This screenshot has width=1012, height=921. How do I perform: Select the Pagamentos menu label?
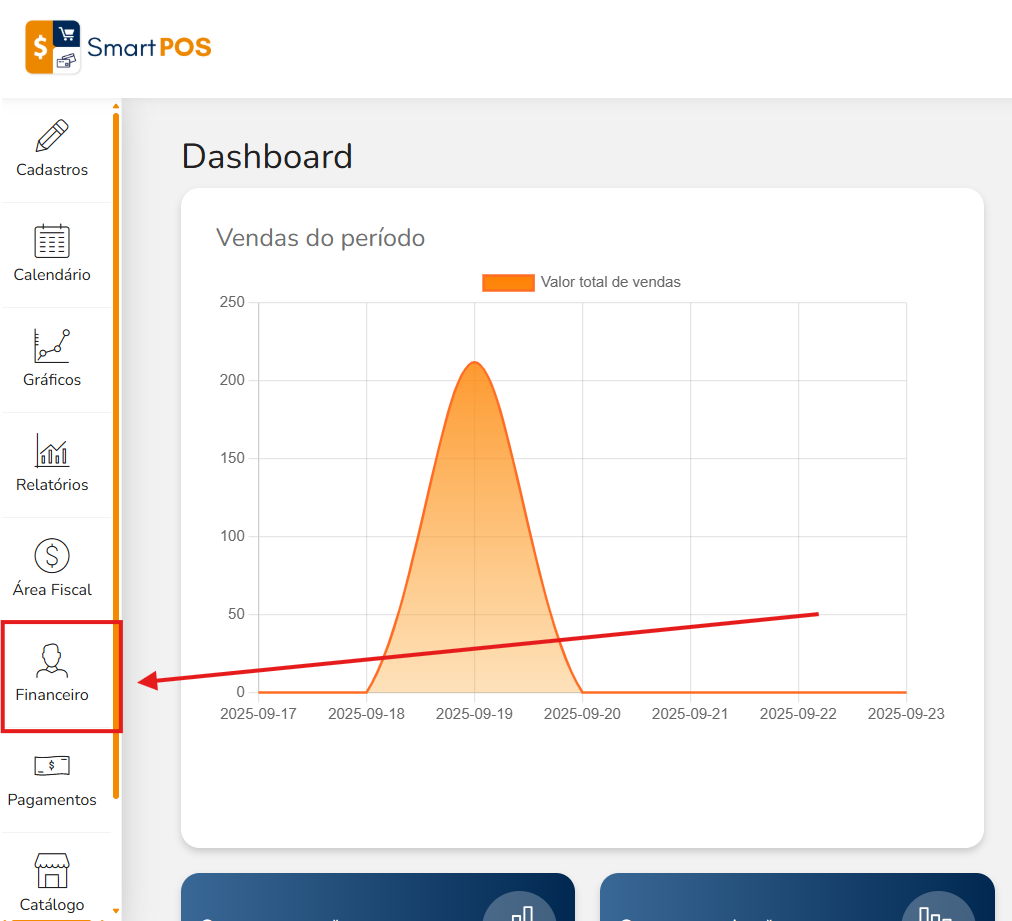(x=52, y=800)
